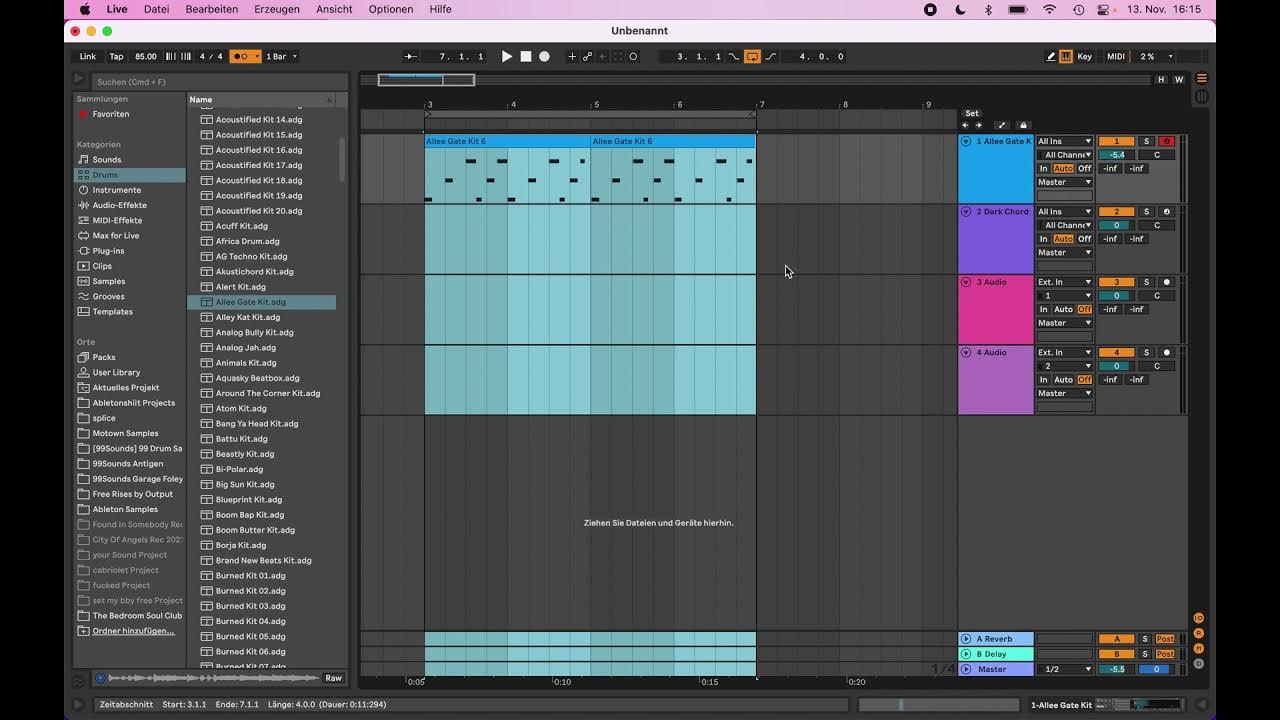This screenshot has height=720, width=1280.
Task: Set track 2 monitor to In
Action: (1043, 239)
